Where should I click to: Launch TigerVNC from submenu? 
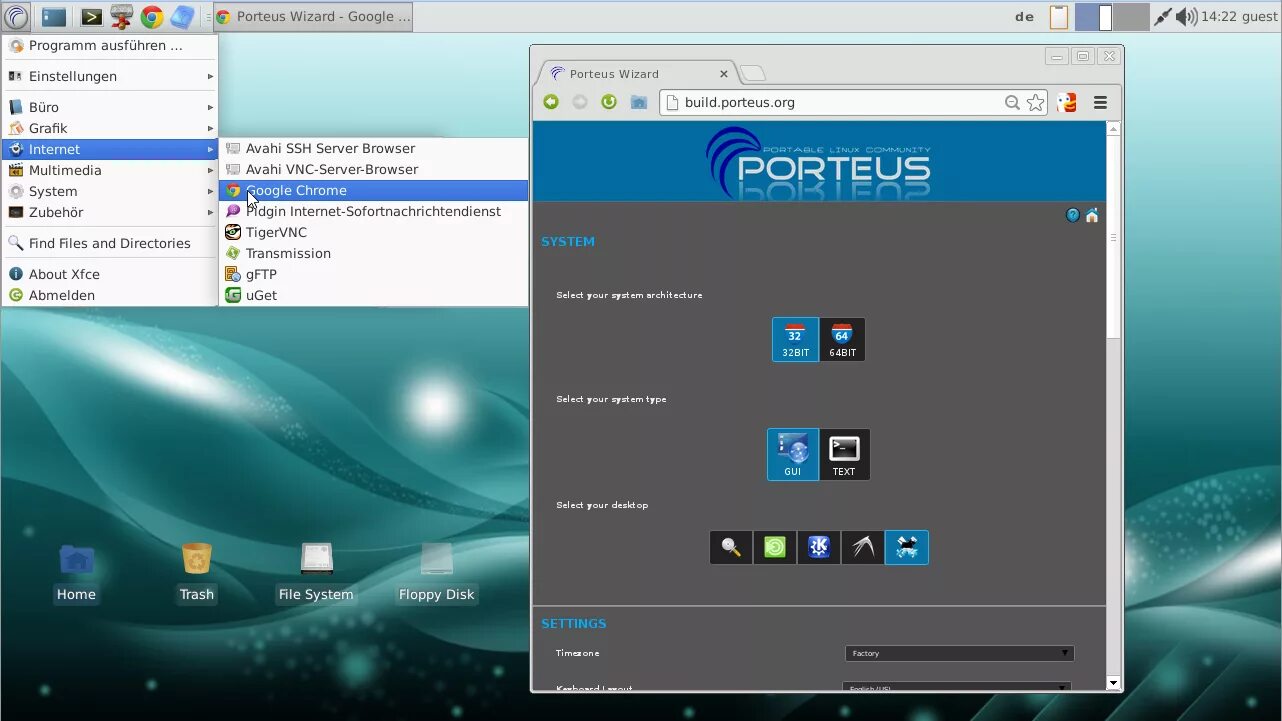[373, 232]
